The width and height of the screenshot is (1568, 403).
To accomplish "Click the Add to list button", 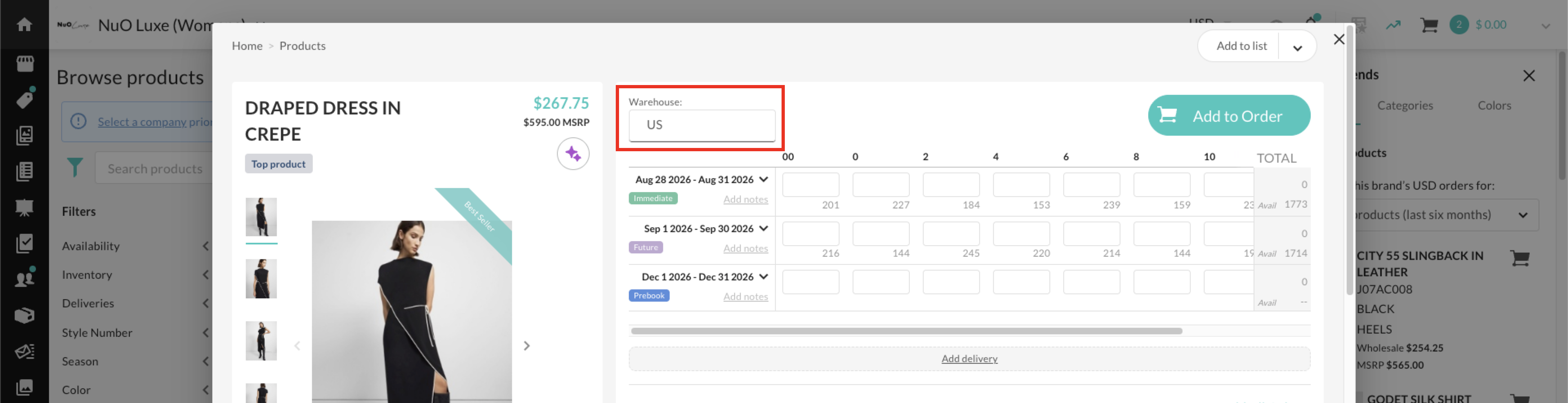I will 1241,46.
